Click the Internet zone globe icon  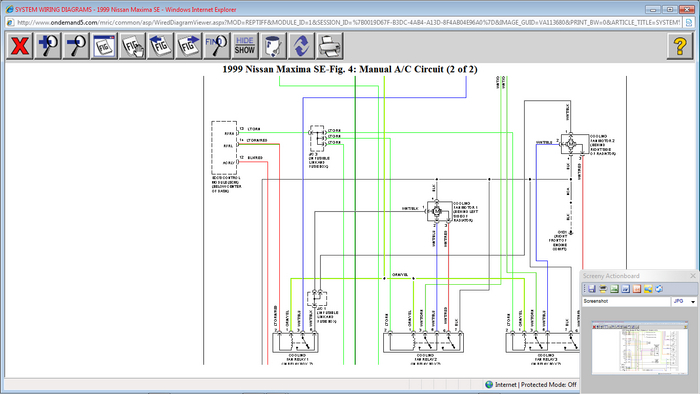[489, 384]
